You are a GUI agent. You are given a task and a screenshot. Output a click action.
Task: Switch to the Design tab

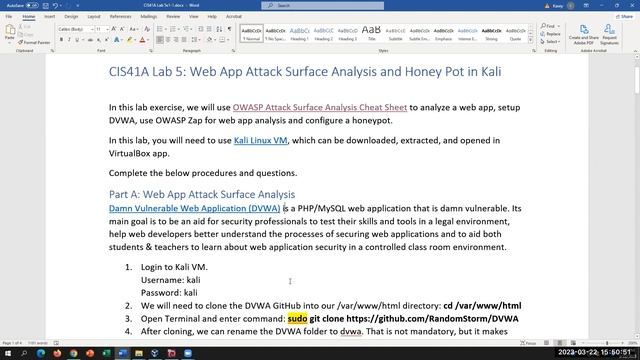[x=71, y=17]
